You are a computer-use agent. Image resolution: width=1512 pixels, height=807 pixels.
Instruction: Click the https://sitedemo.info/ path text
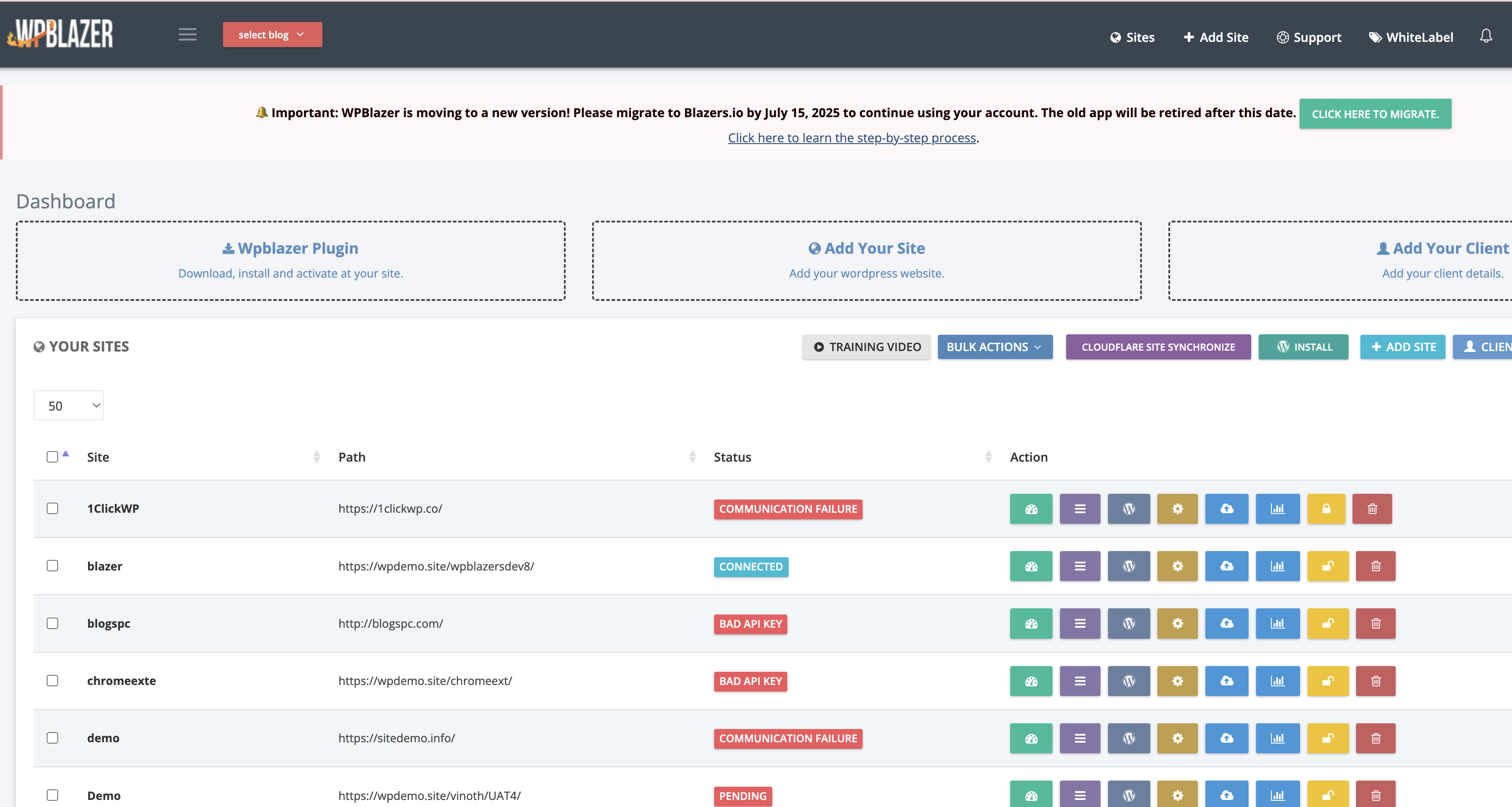(397, 738)
